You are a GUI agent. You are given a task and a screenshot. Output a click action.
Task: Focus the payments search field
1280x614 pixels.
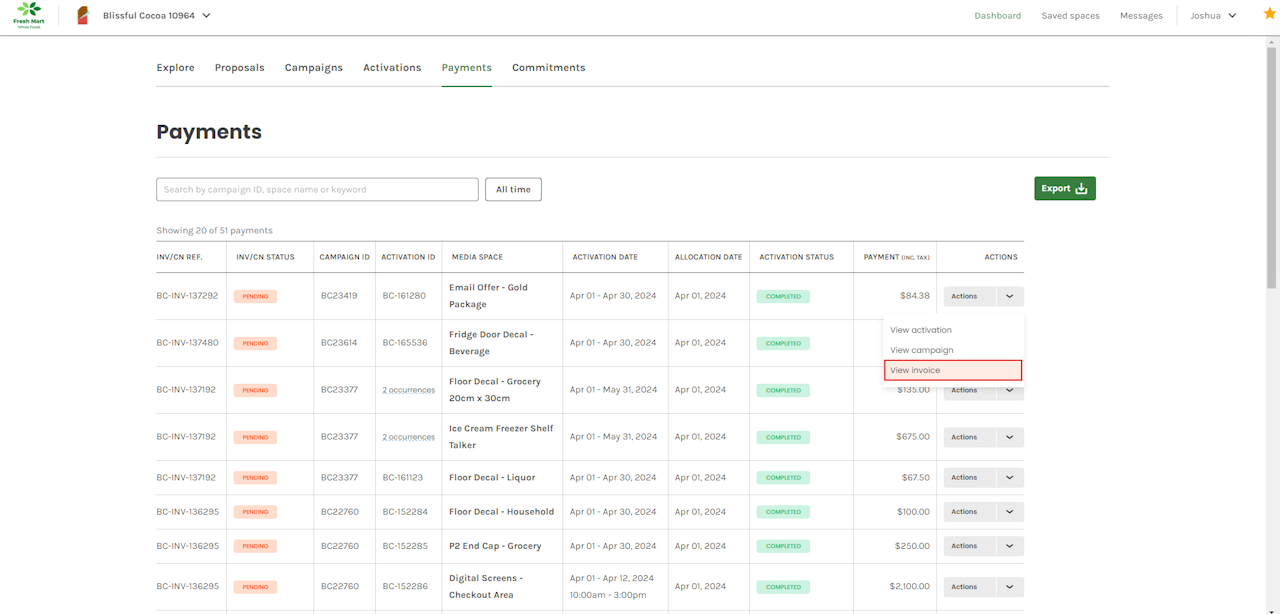[317, 189]
